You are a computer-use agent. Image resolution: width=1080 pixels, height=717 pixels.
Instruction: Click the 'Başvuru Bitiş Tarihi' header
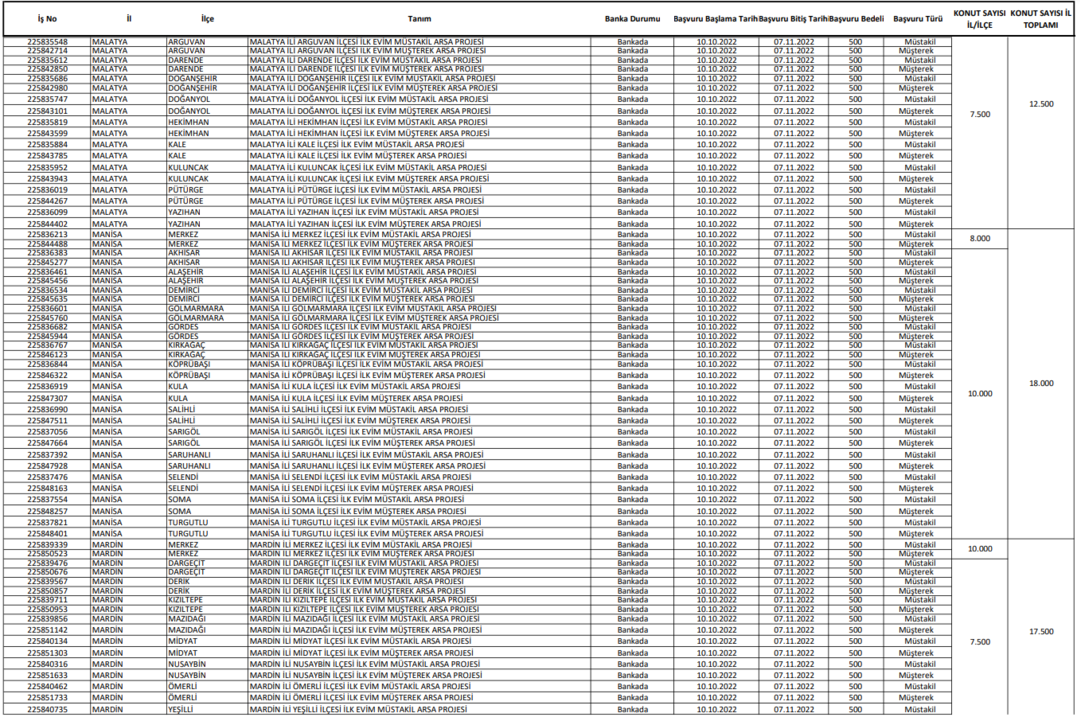793,19
